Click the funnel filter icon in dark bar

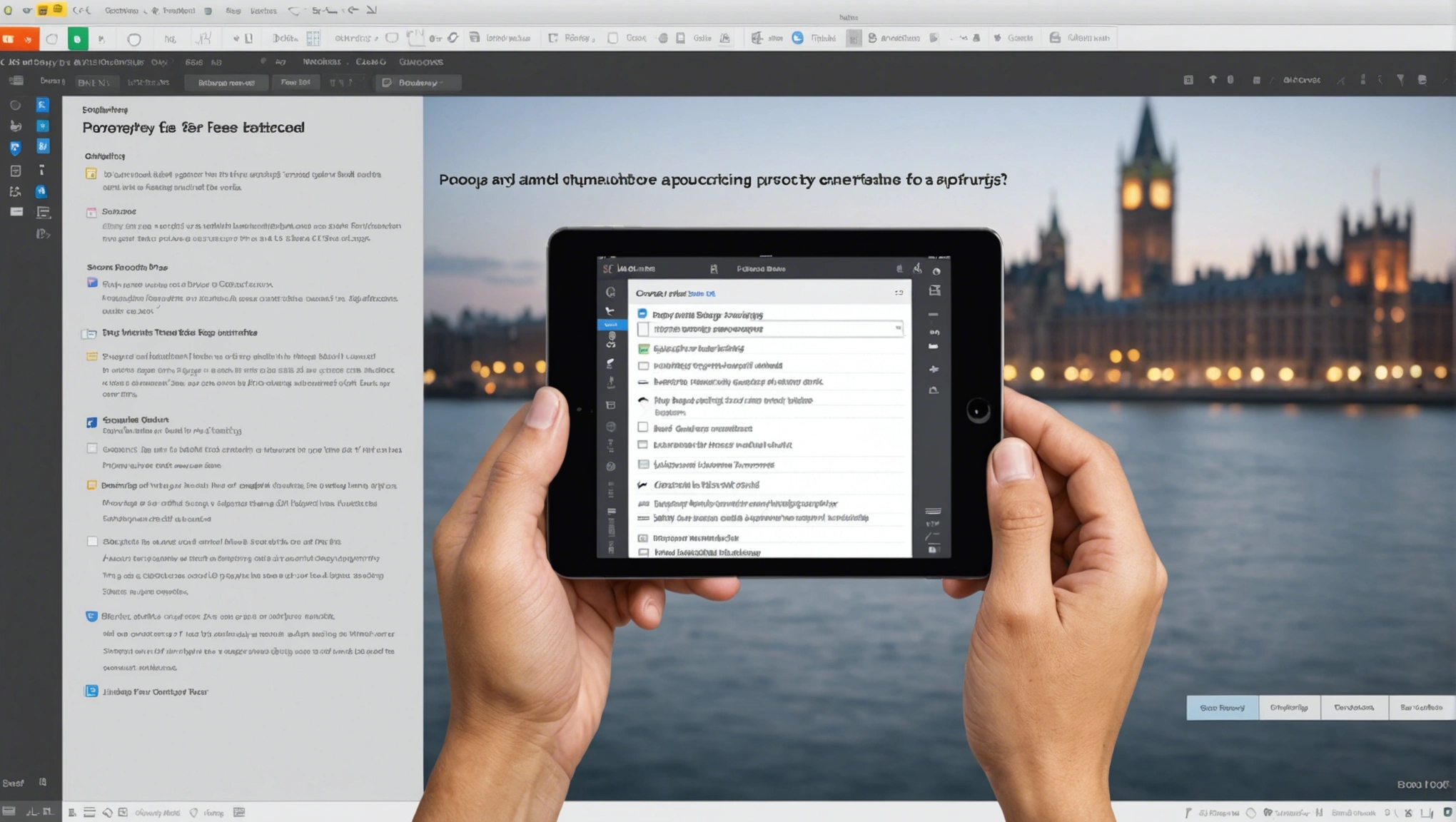pos(1400,80)
